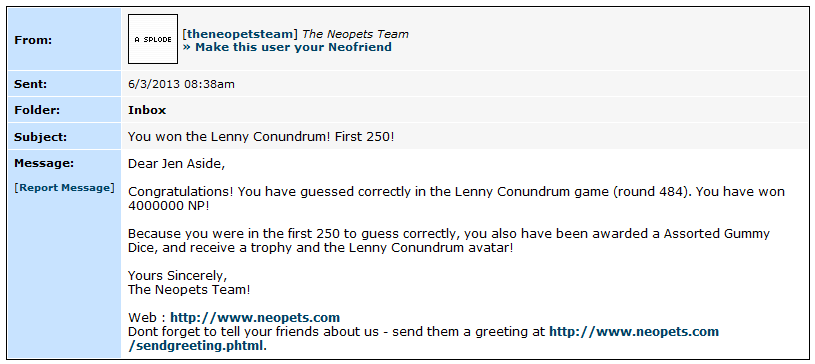
Task: Click the sent date 6/3/2013 08:38am
Action: (x=181, y=84)
